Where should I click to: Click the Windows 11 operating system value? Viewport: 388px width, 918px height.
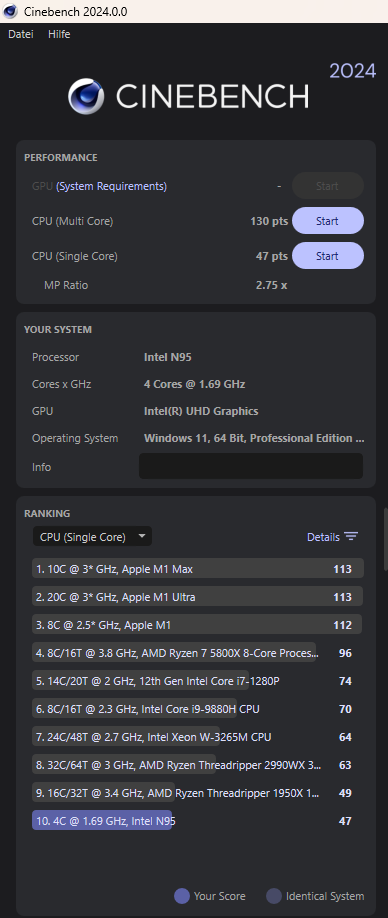(254, 438)
